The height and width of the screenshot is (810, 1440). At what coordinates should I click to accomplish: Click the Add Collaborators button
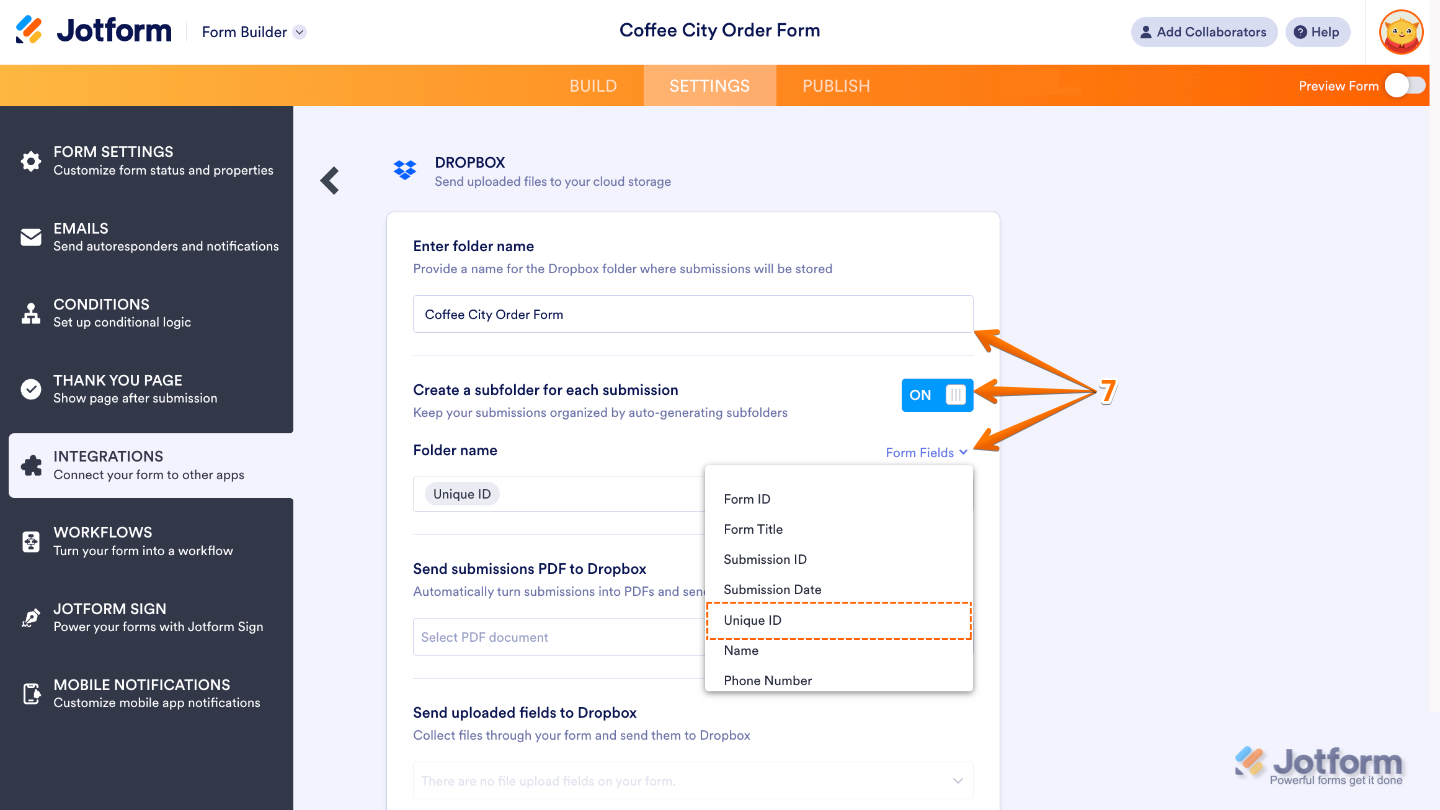click(1204, 31)
